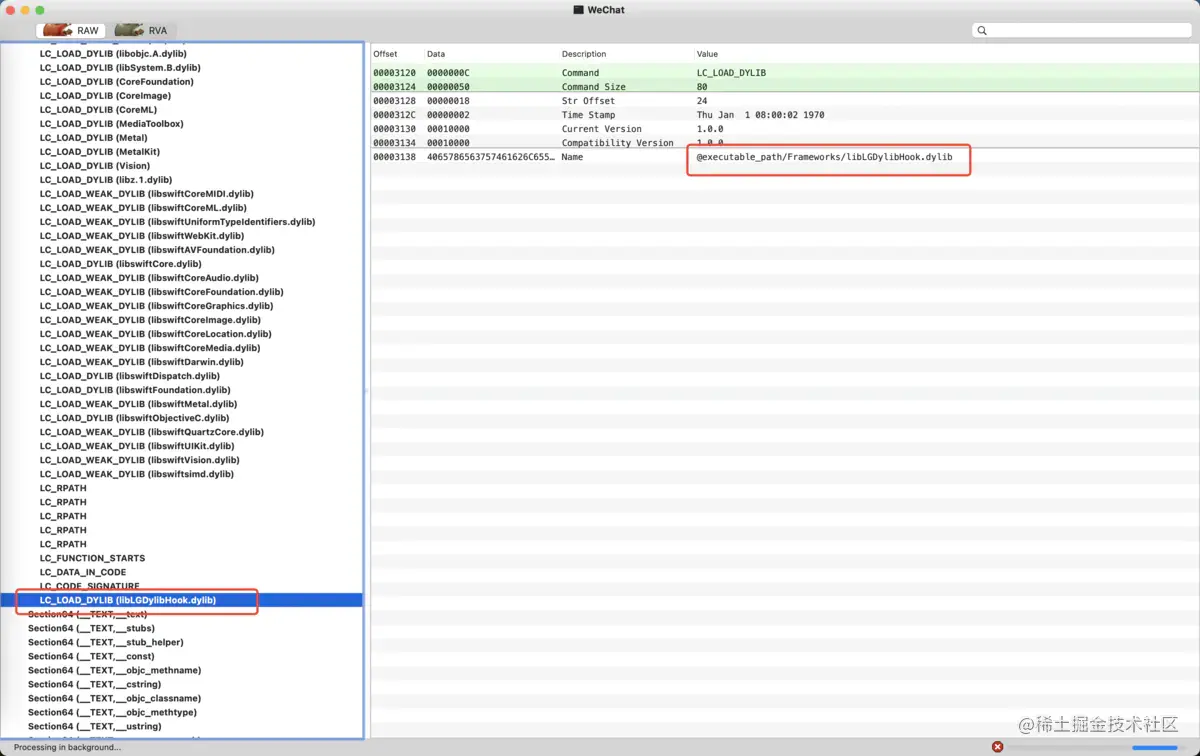The image size is (1200, 756).
Task: Open Section64 (__TEXT,__cstring) entry
Action: [95, 684]
